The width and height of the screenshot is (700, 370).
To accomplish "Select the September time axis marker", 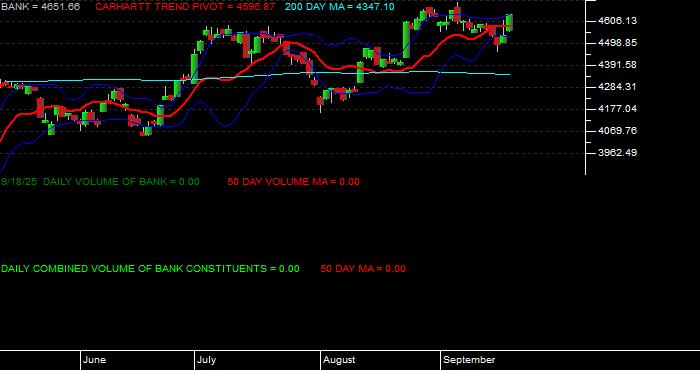I will (x=469, y=360).
